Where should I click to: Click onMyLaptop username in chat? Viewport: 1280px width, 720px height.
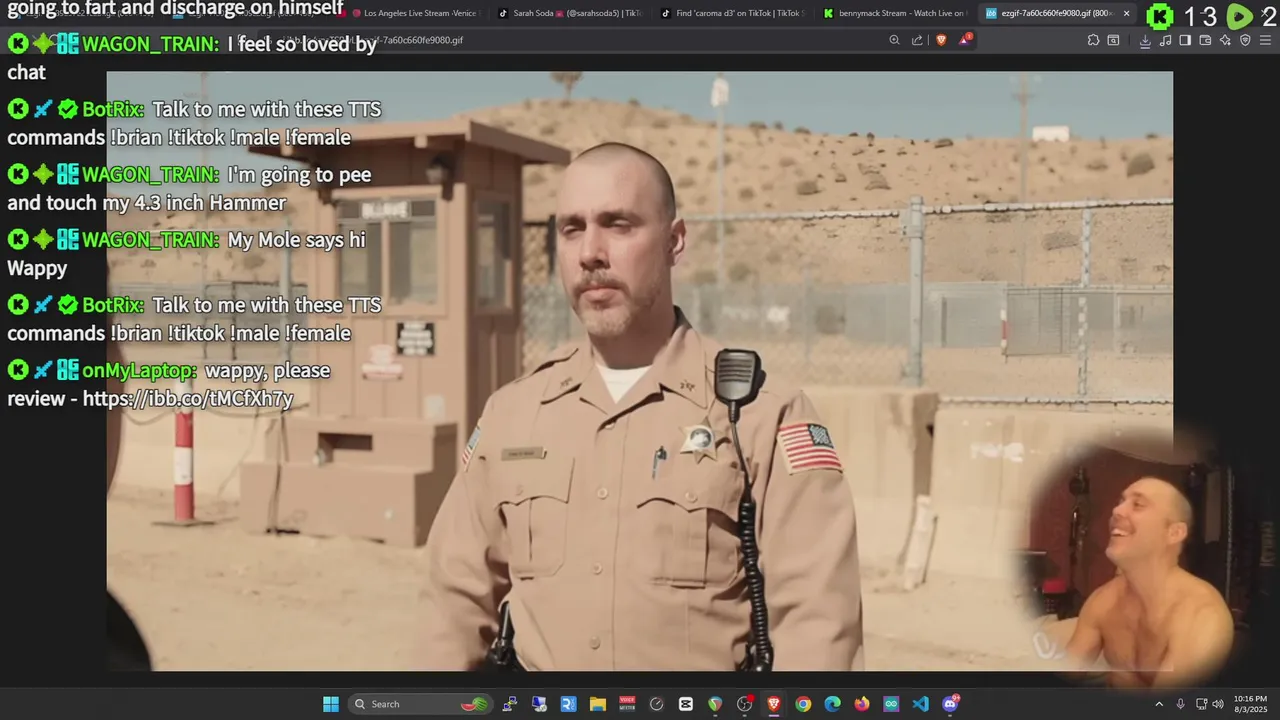pos(139,370)
